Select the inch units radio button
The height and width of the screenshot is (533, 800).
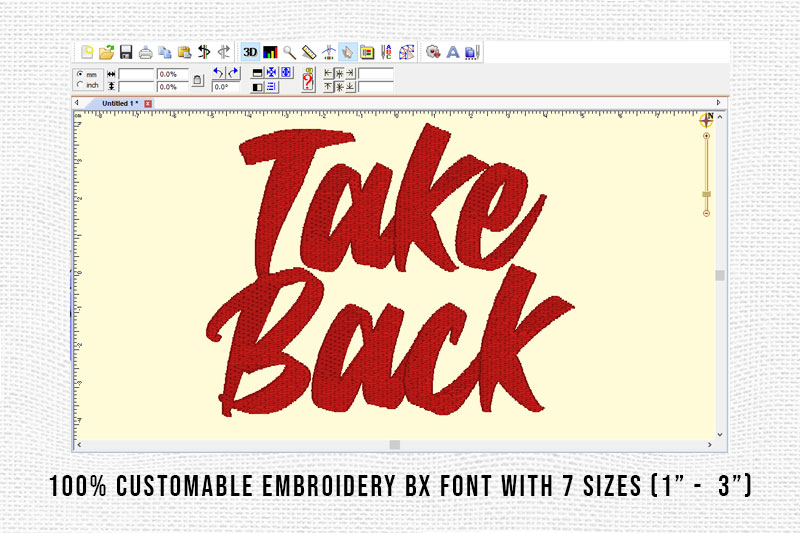(80, 85)
